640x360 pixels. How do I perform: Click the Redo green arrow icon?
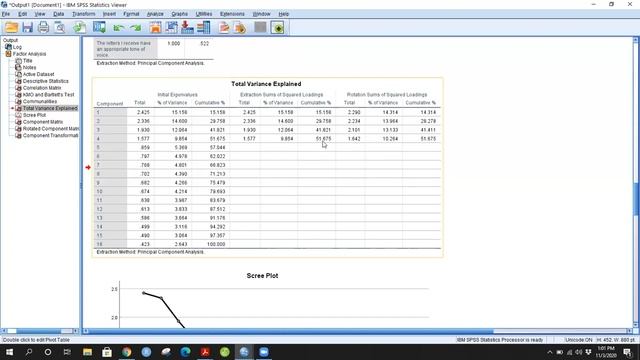point(136,28)
